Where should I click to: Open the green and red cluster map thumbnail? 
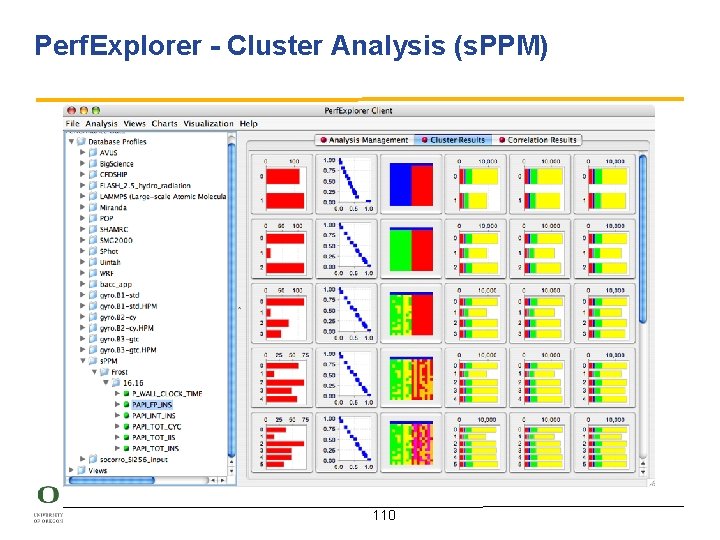[411, 249]
